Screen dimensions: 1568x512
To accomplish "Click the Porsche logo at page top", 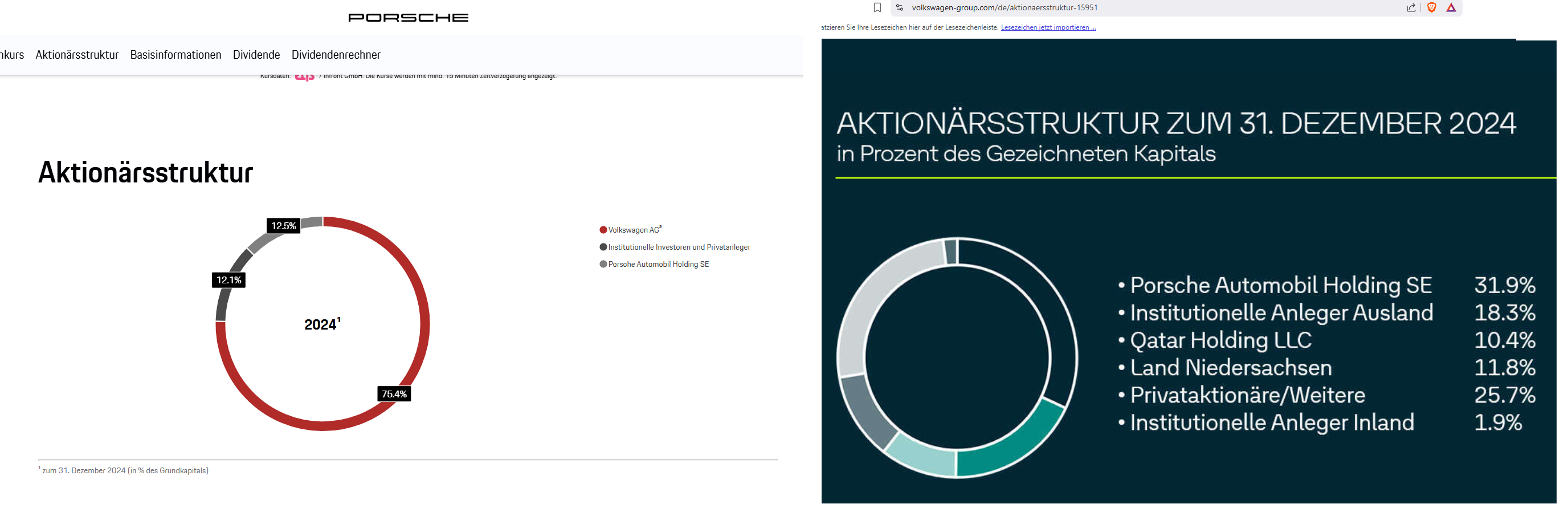I will click(x=409, y=18).
